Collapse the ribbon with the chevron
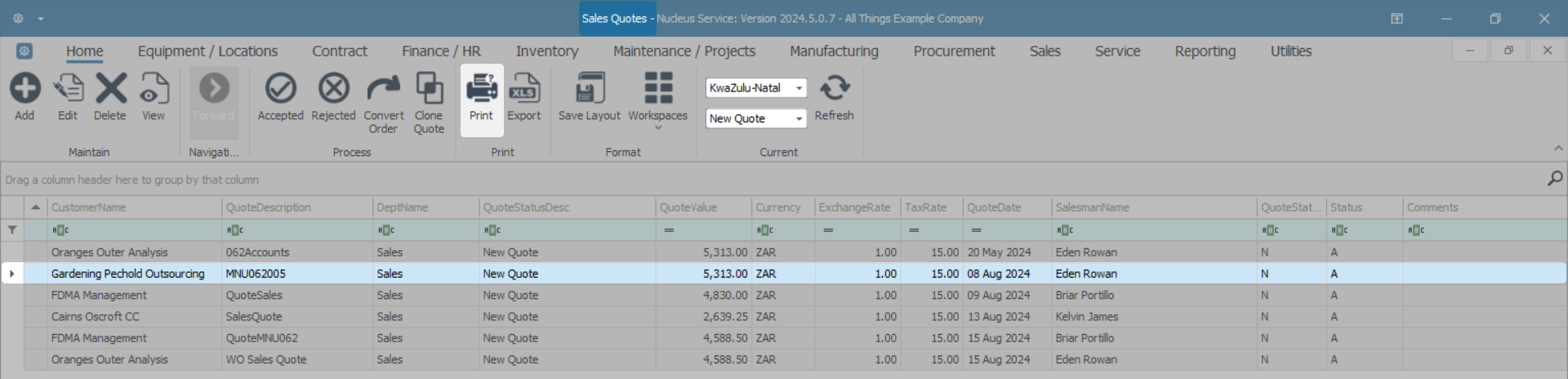Screen dimensions: 1568x379 [1558, 149]
